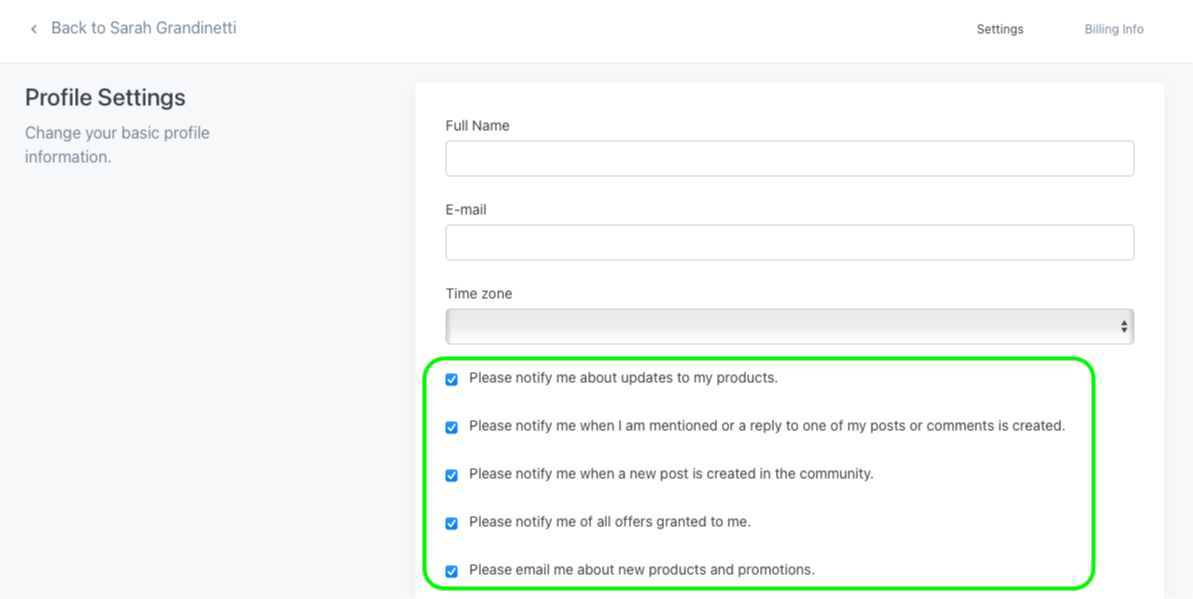The image size is (1193, 599).
Task: Click the E-mail field label
Action: click(466, 210)
